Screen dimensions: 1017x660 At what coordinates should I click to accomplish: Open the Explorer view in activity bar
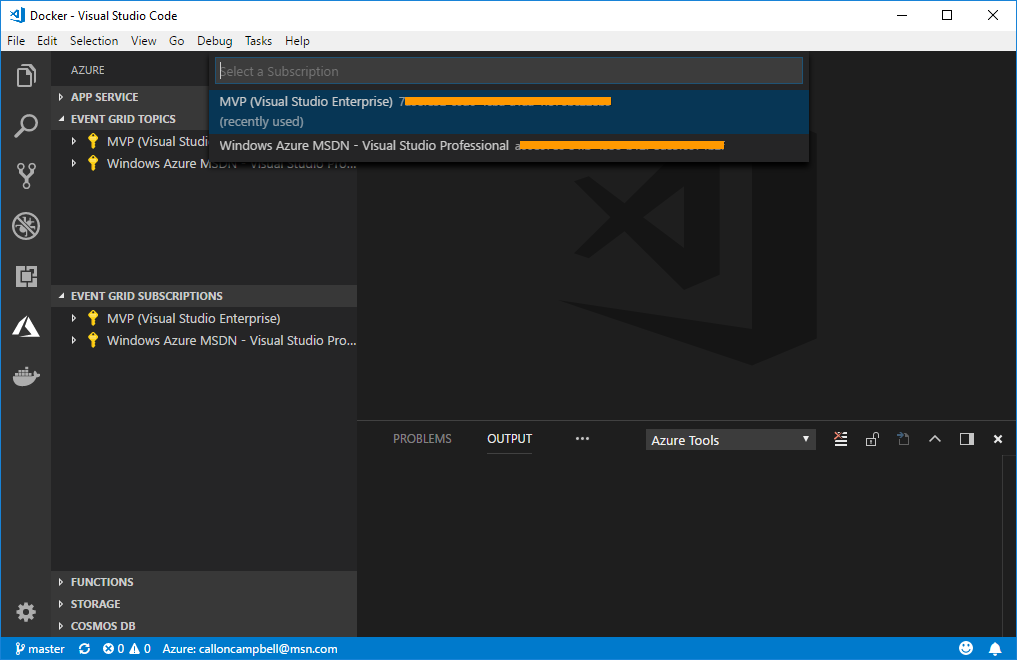(26, 76)
